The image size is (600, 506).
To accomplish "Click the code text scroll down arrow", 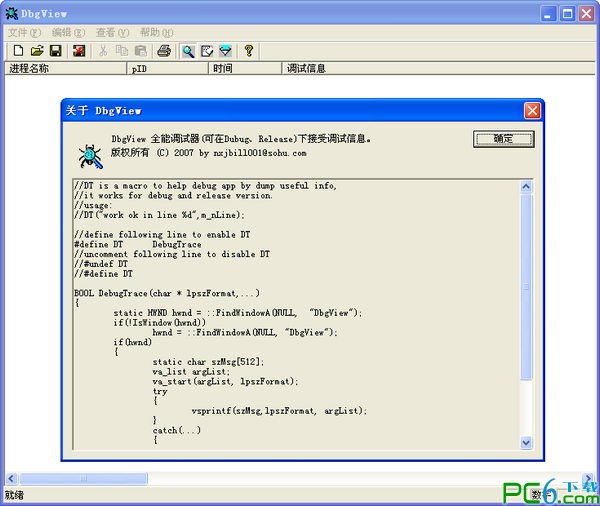I will tap(526, 442).
